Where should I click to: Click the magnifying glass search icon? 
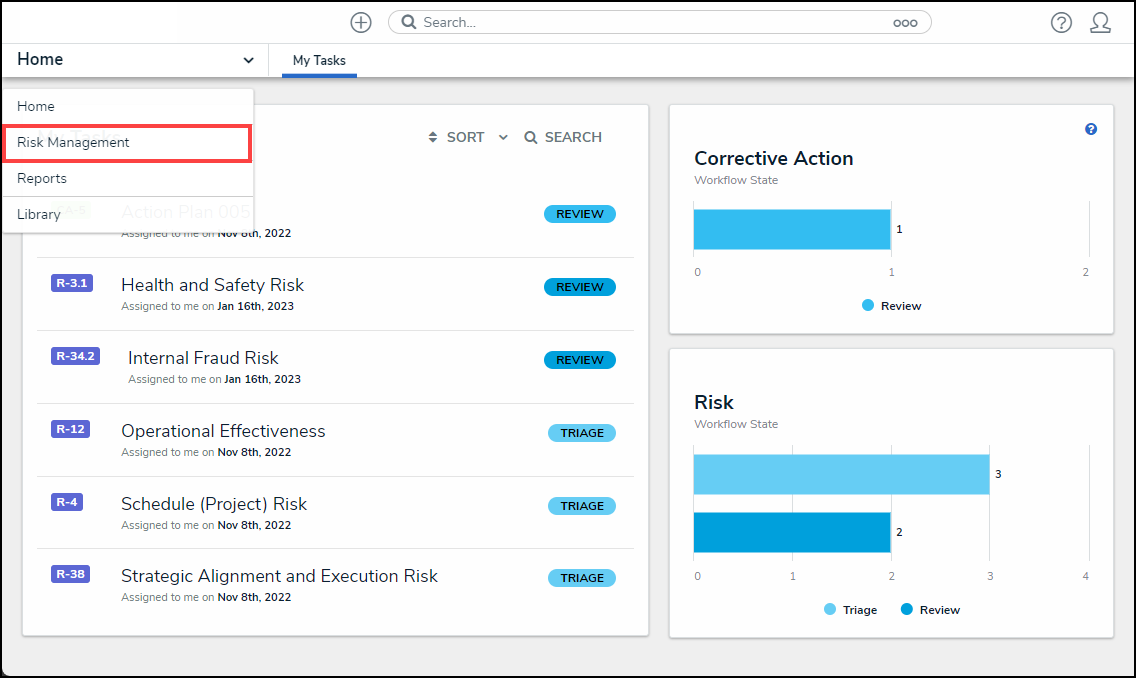[408, 22]
